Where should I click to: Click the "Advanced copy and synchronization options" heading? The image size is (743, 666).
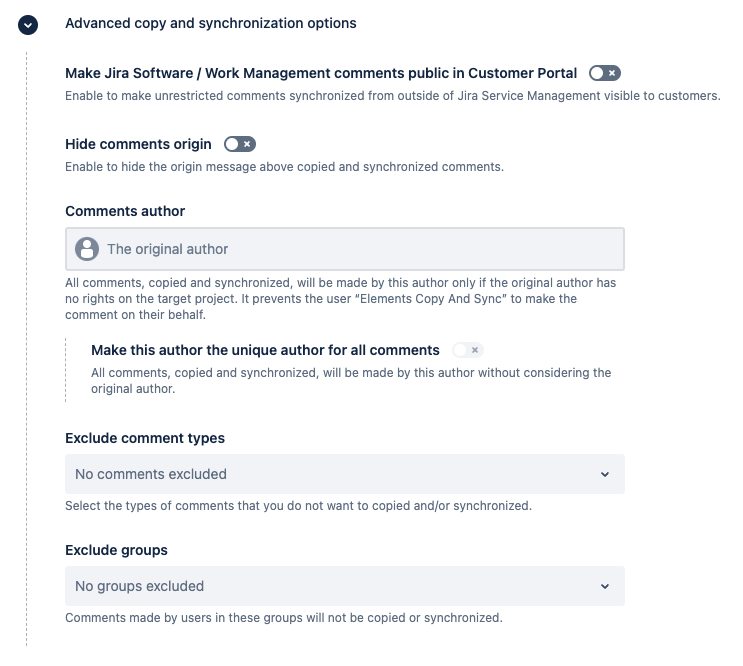(210, 23)
